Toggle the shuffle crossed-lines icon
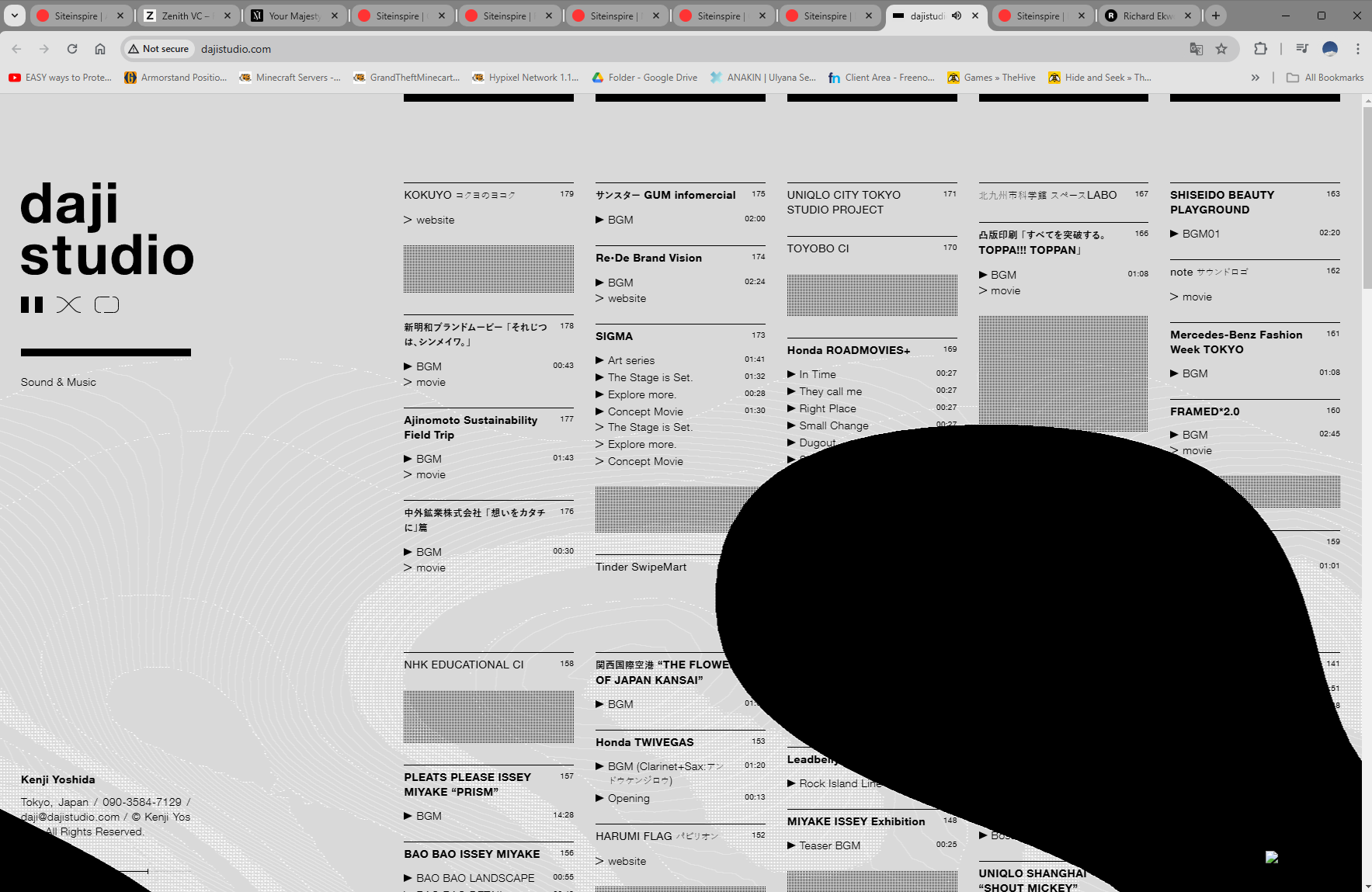 (x=68, y=305)
